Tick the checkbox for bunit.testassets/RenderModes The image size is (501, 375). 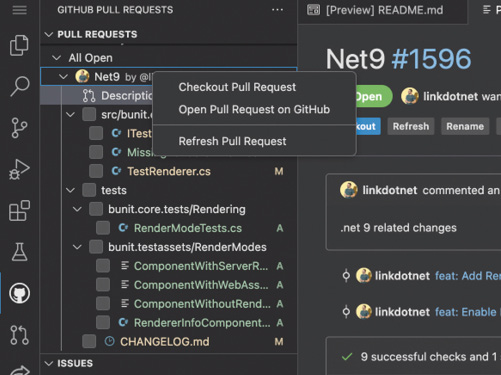tap(96, 247)
